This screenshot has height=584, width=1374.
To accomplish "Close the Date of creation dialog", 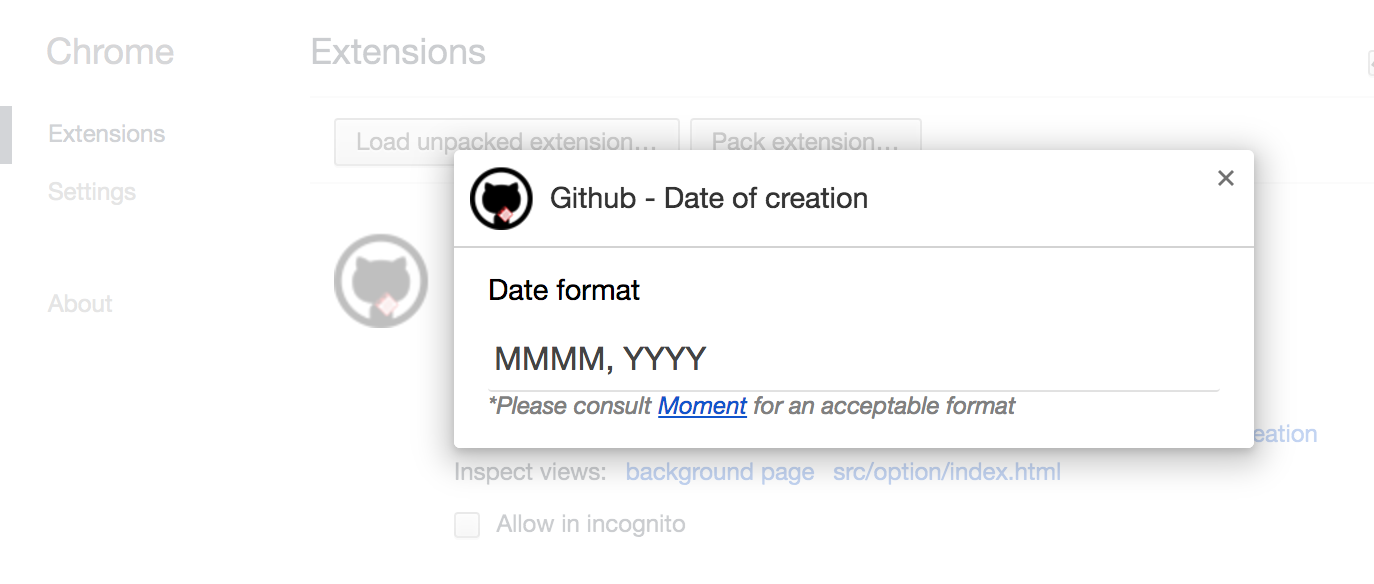I will (1225, 178).
